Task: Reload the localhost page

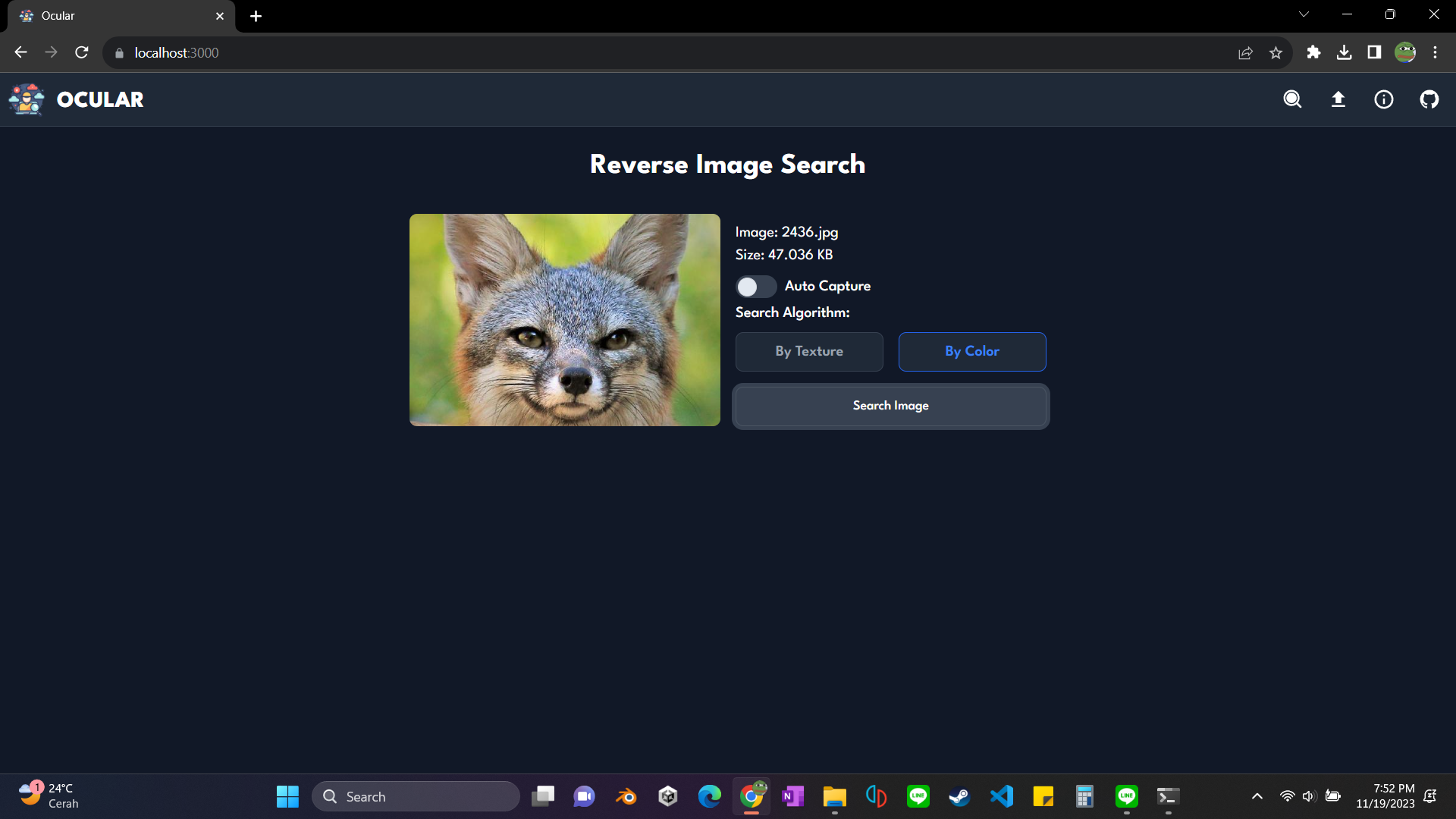Action: [82, 52]
